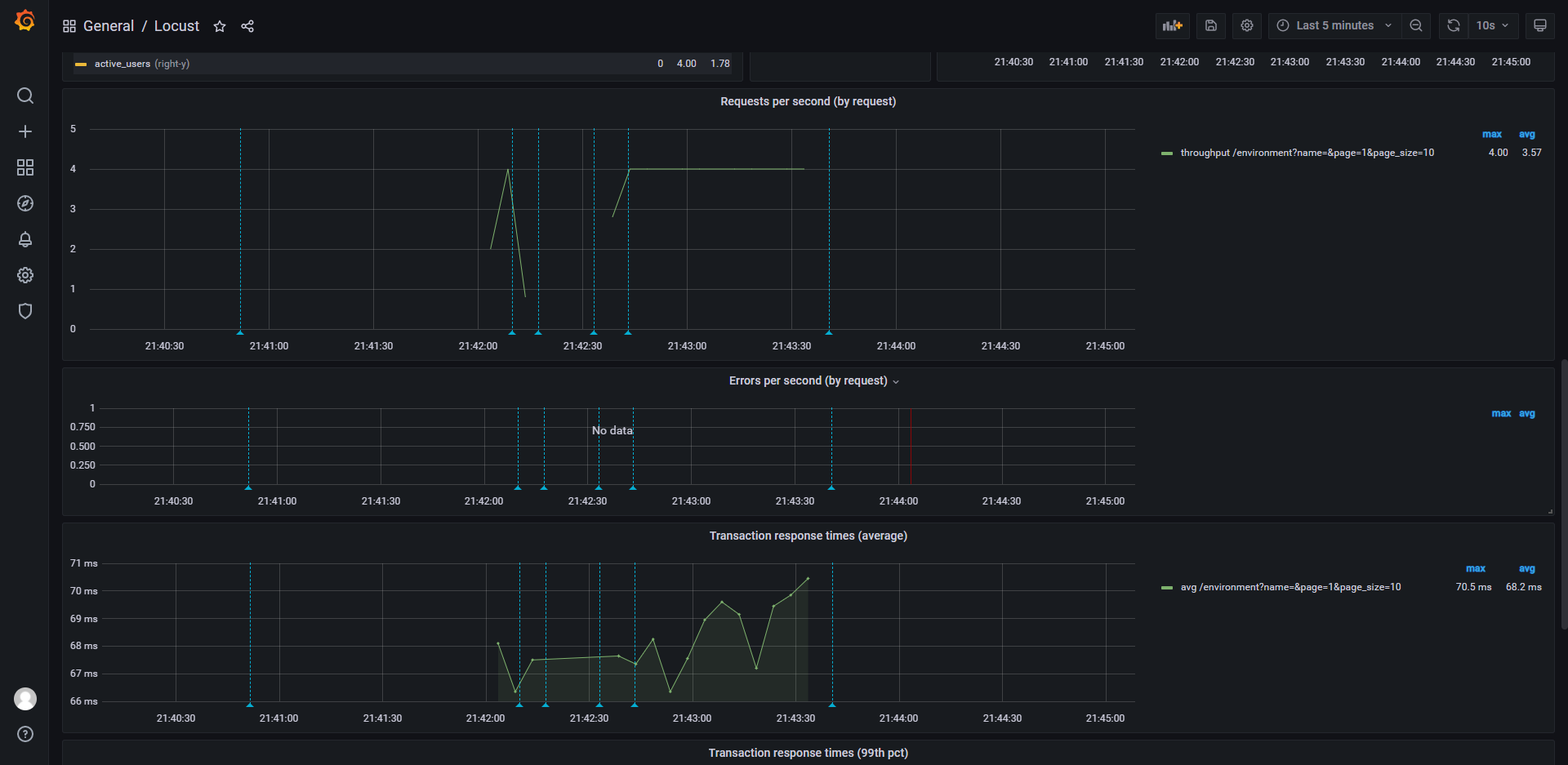Open Transaction response times (99th pct) title
The image size is (1568, 765).
click(808, 753)
